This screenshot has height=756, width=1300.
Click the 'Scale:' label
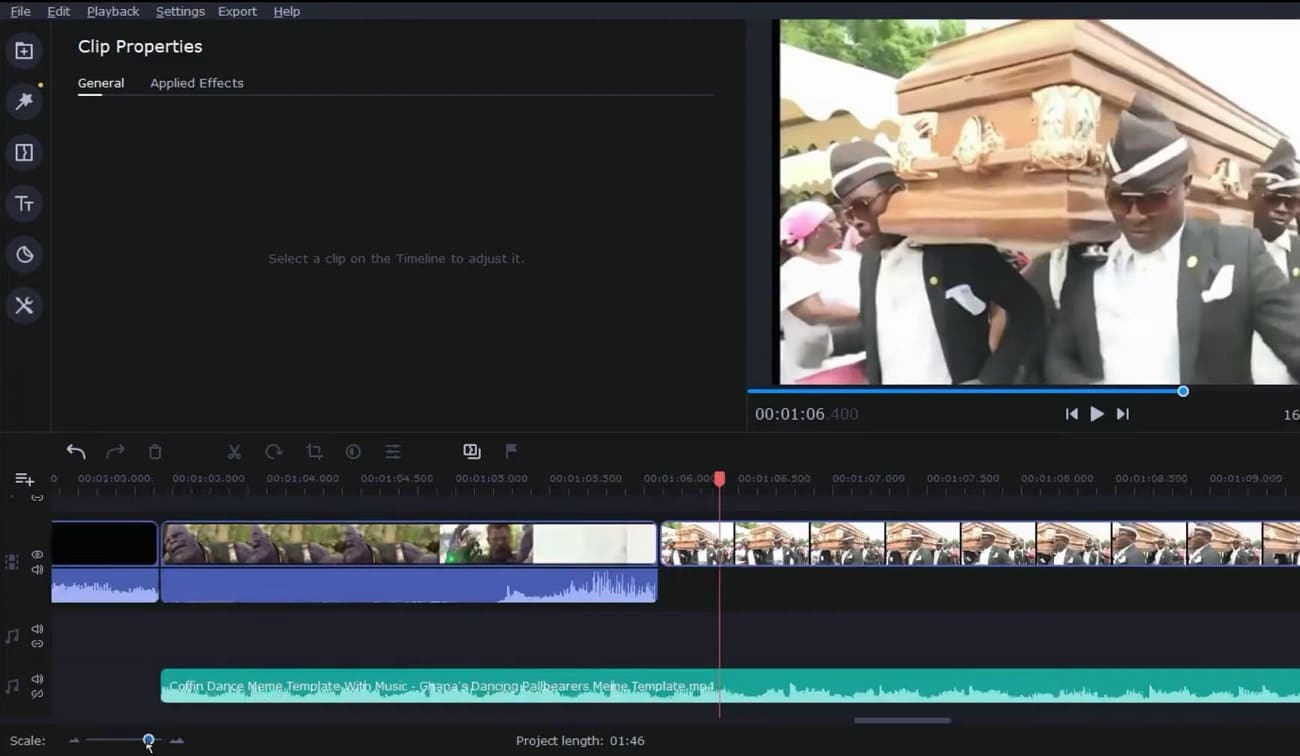tap(28, 741)
